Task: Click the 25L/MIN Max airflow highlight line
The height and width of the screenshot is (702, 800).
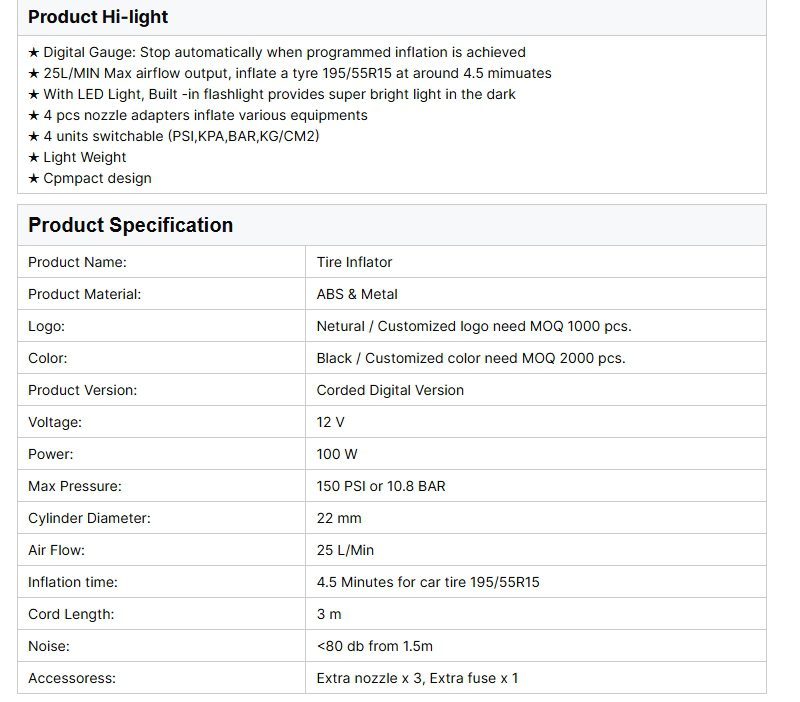Action: pos(290,73)
